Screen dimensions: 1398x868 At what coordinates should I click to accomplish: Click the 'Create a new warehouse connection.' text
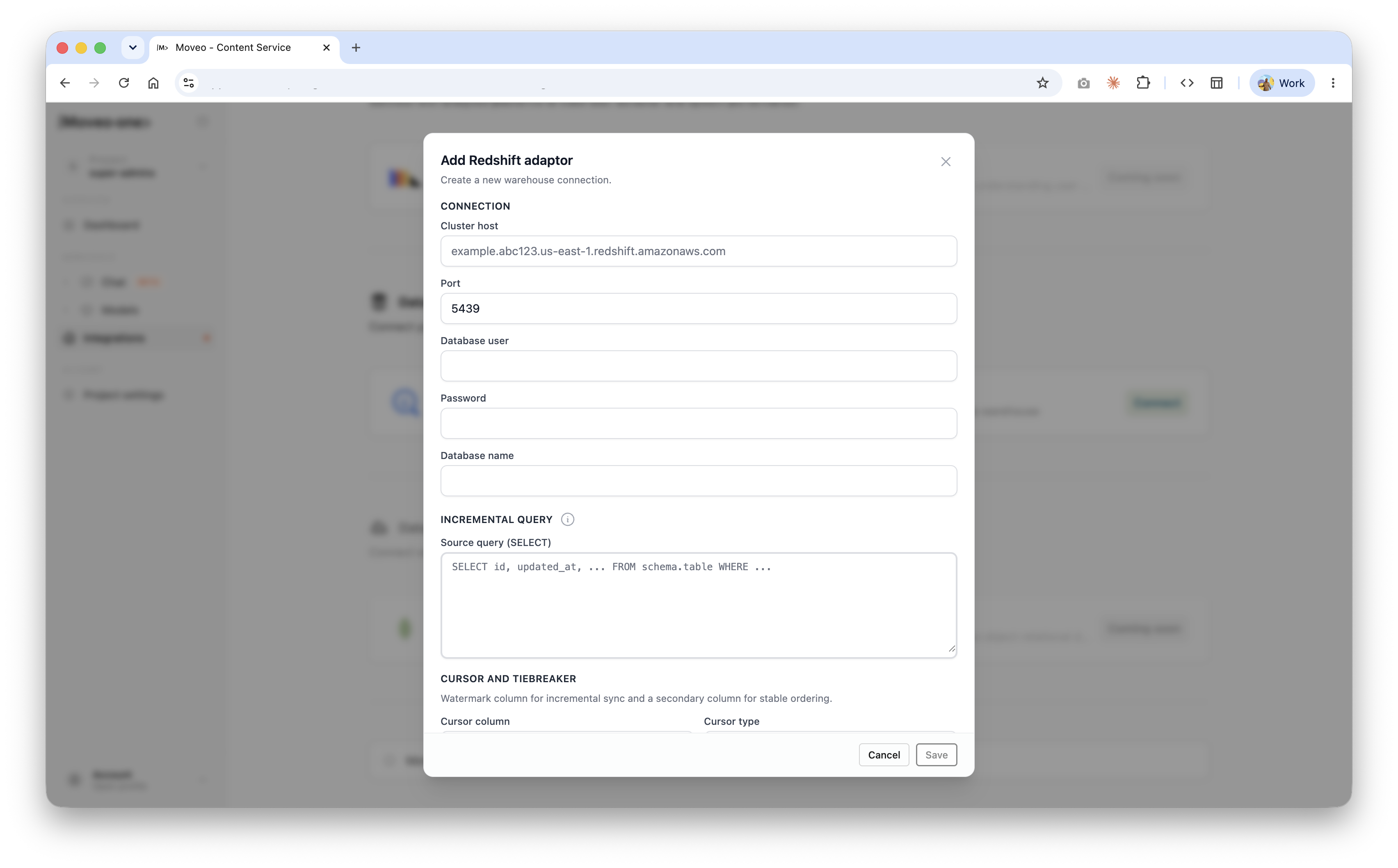525,180
